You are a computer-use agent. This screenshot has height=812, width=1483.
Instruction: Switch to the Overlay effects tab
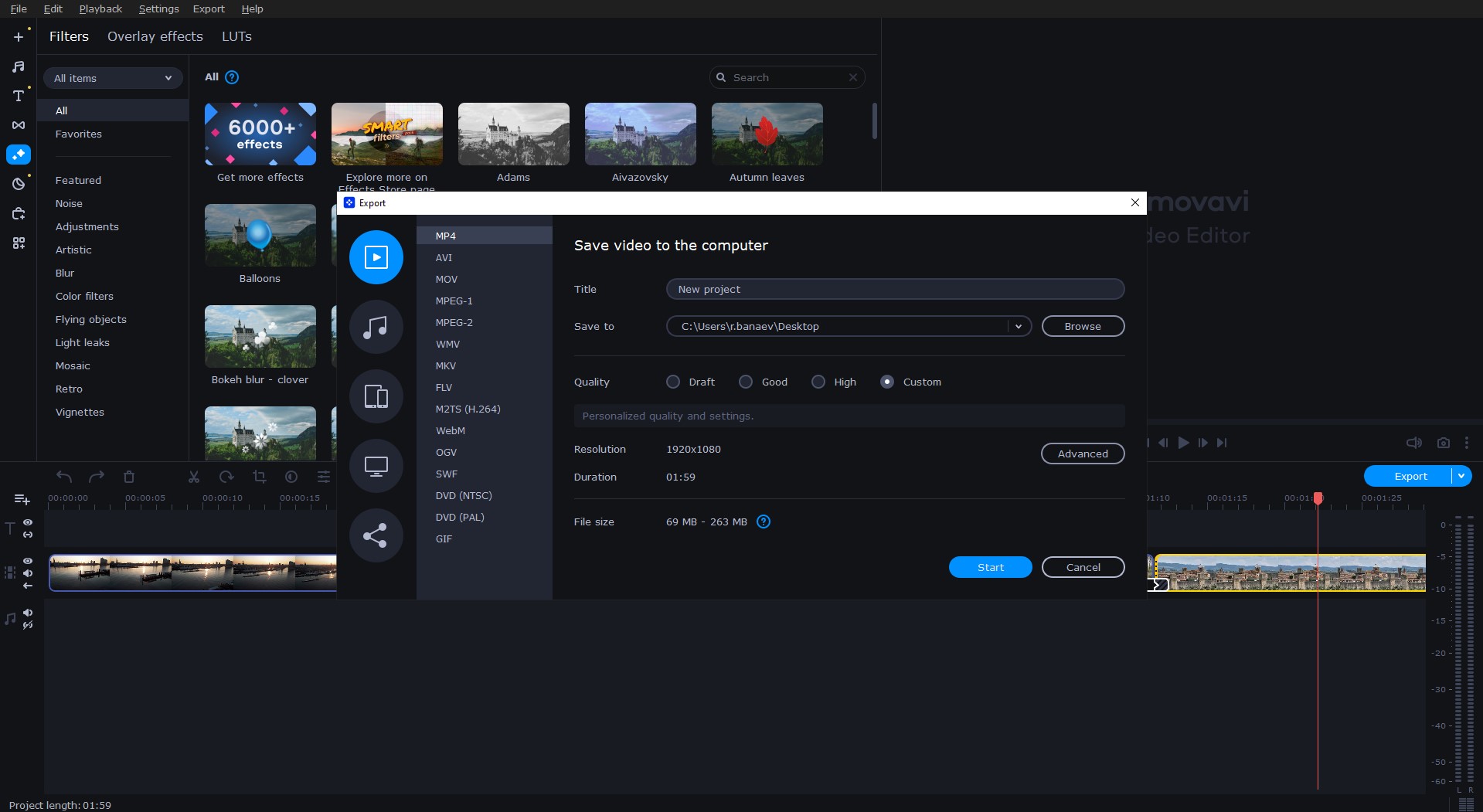pos(155,36)
